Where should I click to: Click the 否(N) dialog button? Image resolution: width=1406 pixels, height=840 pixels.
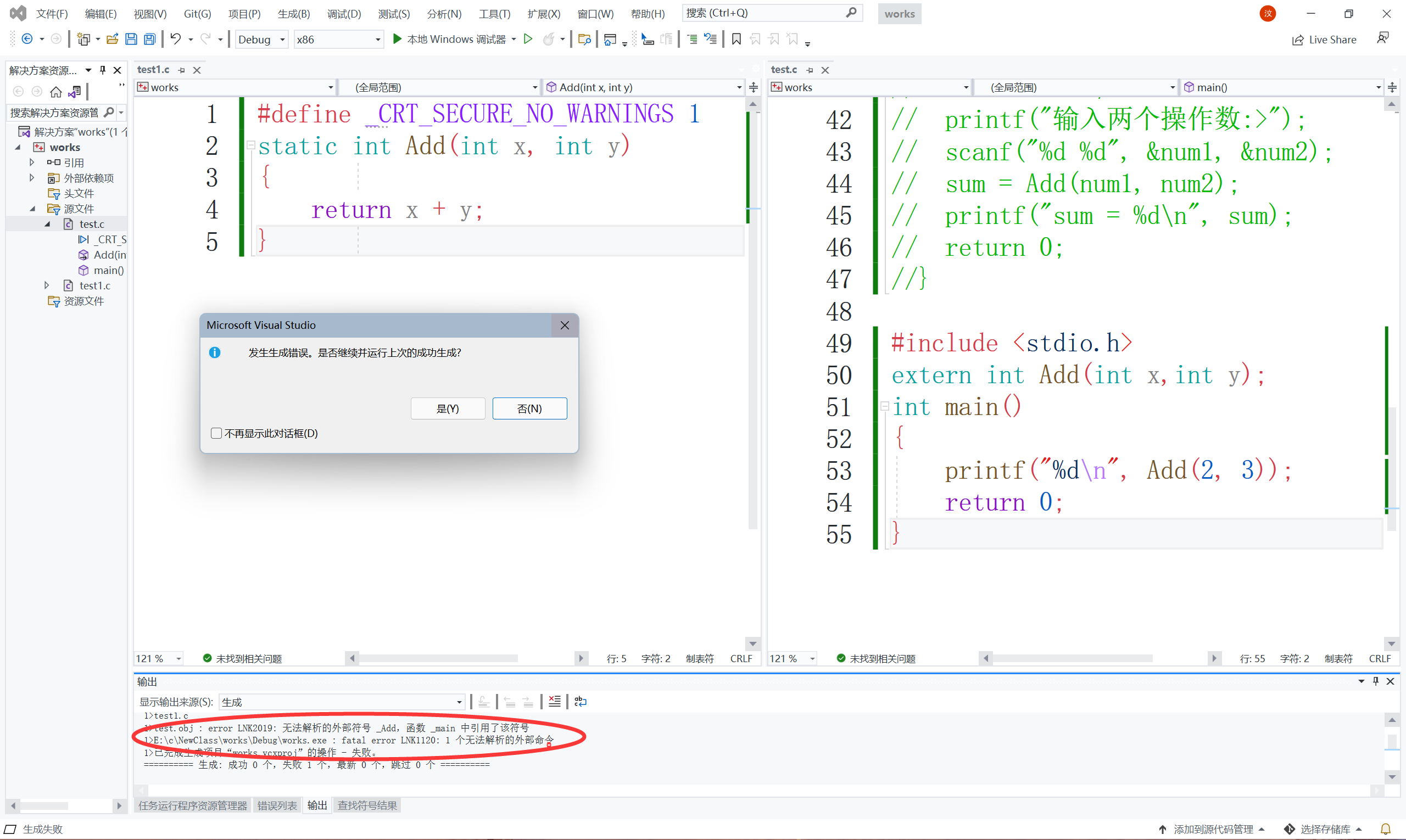point(529,408)
